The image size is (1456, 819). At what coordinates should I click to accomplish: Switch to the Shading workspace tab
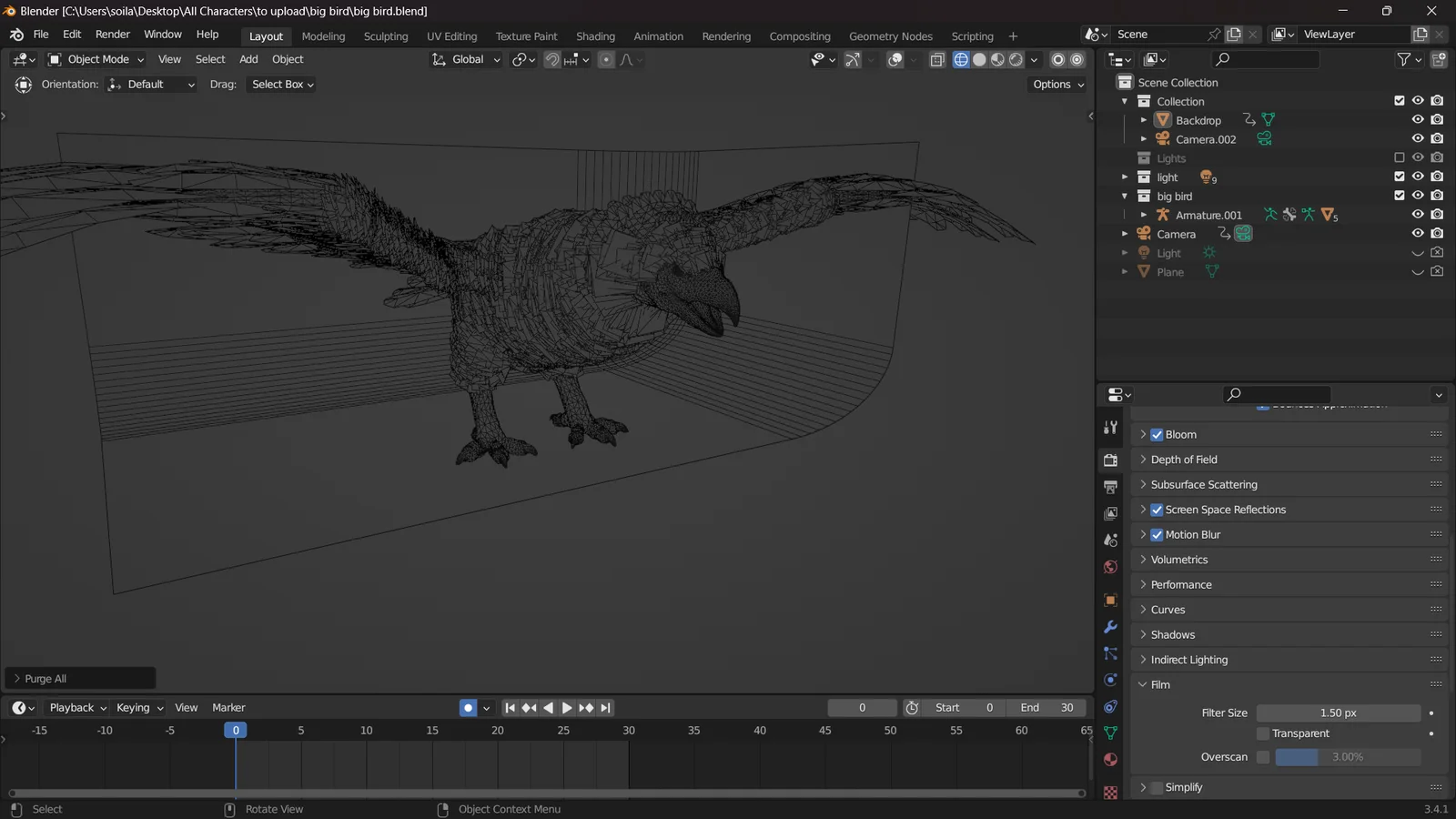click(595, 36)
